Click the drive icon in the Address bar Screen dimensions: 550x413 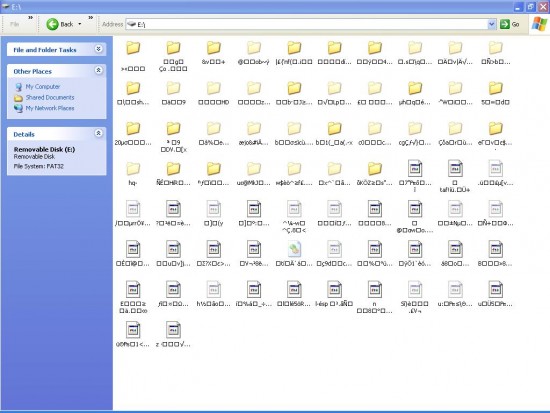click(131, 24)
